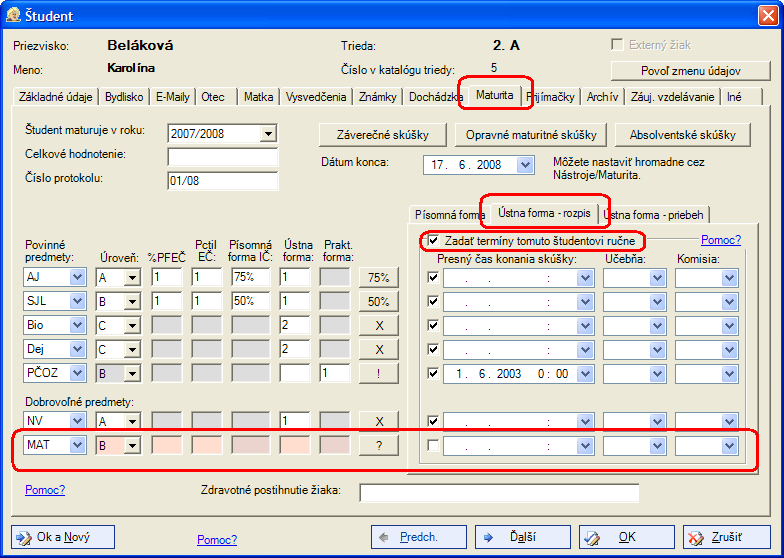Viewport: 784px width, 558px height.
Task: Click the Povoľ zmenu údajov button
Action: [690, 71]
